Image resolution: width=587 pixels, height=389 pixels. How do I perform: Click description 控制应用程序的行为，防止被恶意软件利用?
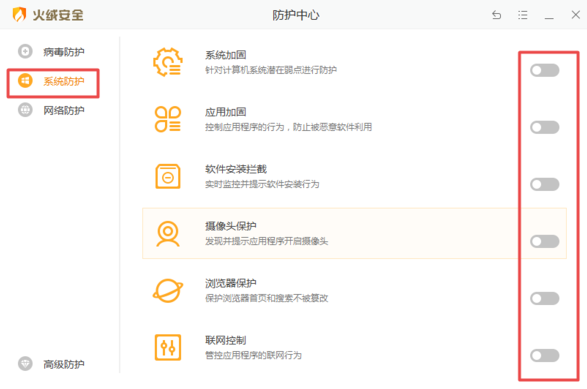point(288,127)
